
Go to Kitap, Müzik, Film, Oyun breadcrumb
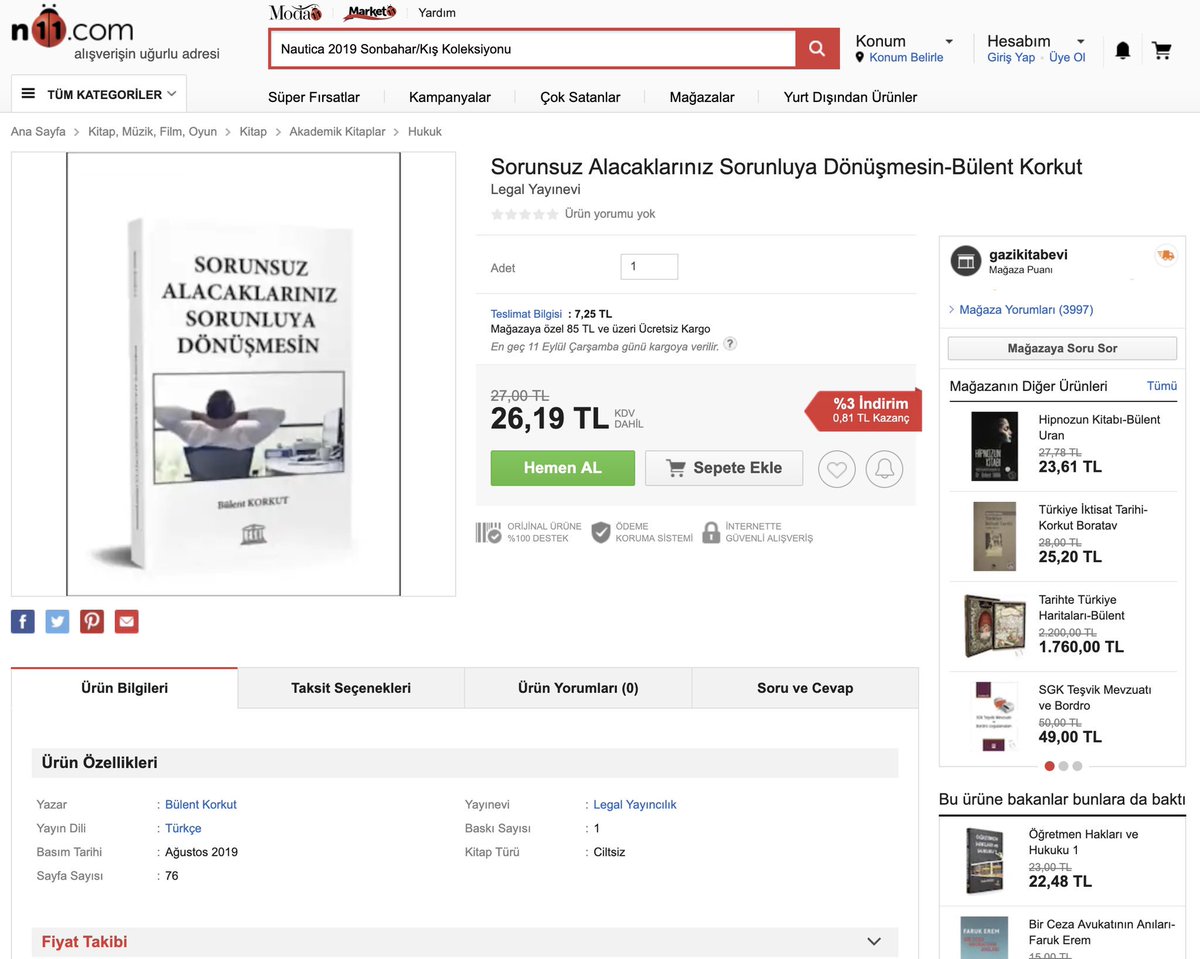(152, 131)
